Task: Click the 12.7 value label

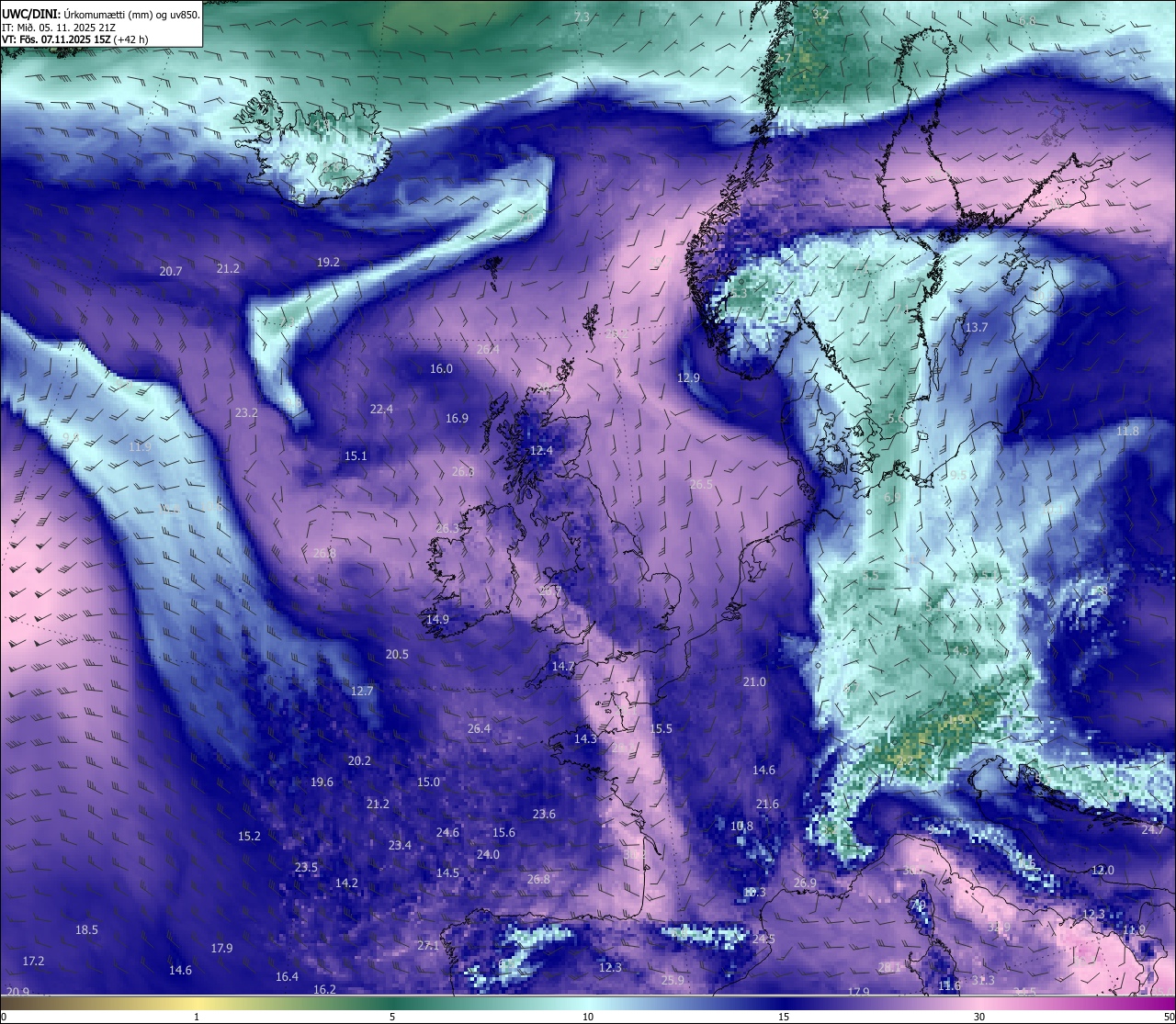Action: (362, 691)
